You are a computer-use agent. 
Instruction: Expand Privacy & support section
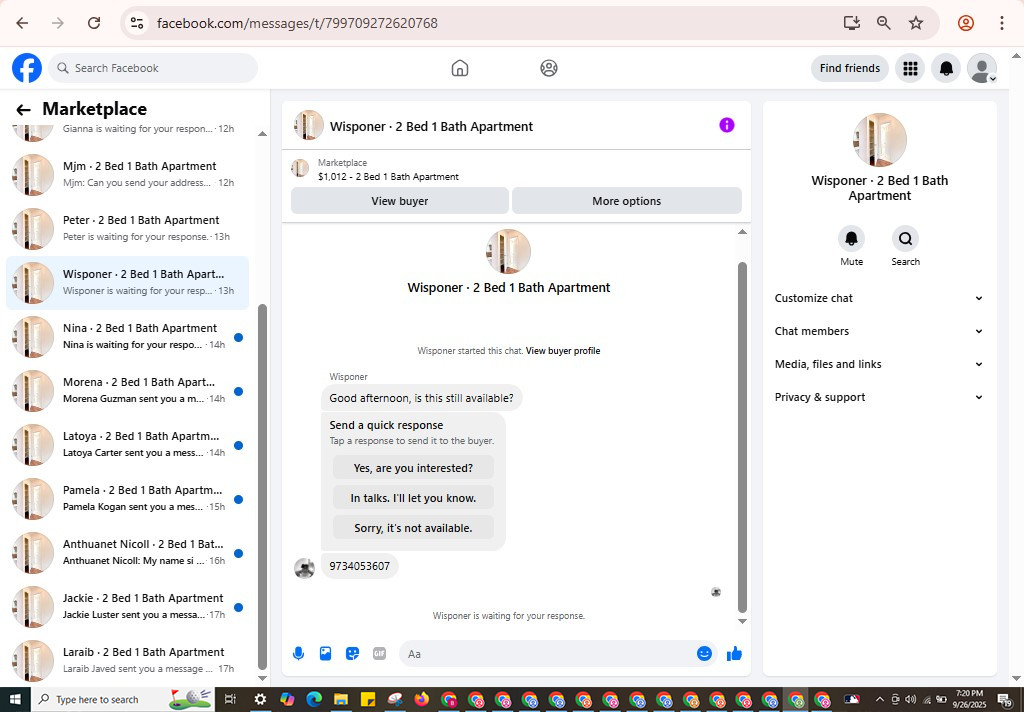879,397
